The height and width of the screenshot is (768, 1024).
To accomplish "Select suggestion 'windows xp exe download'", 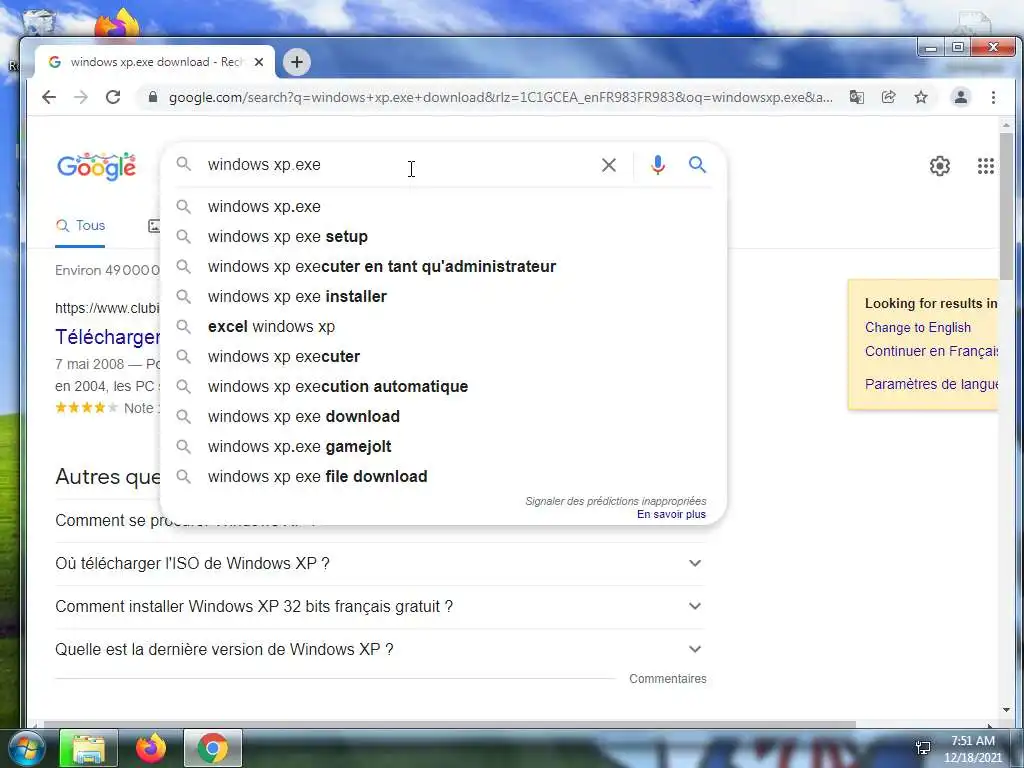I will [443, 417].
